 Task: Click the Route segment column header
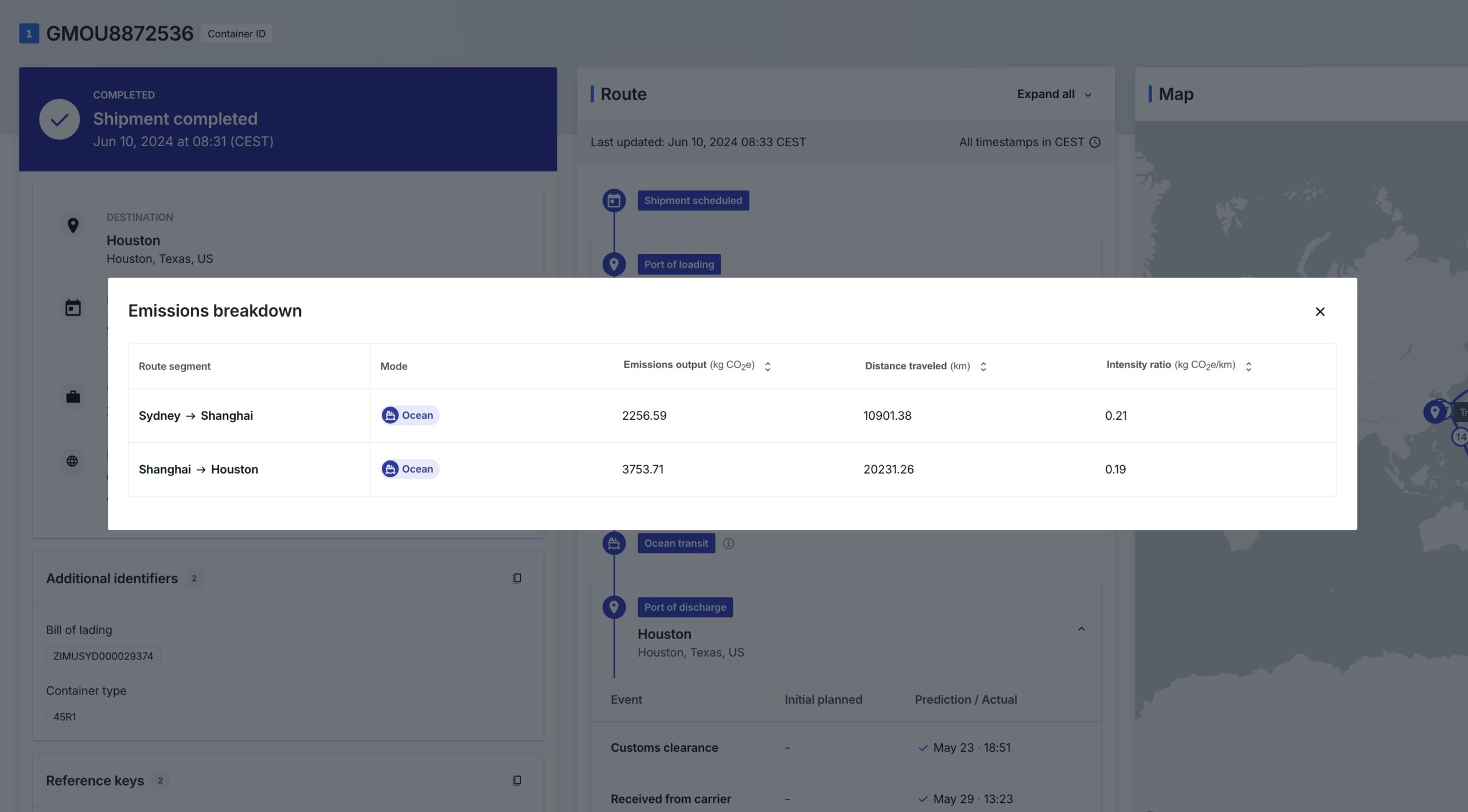click(x=174, y=366)
